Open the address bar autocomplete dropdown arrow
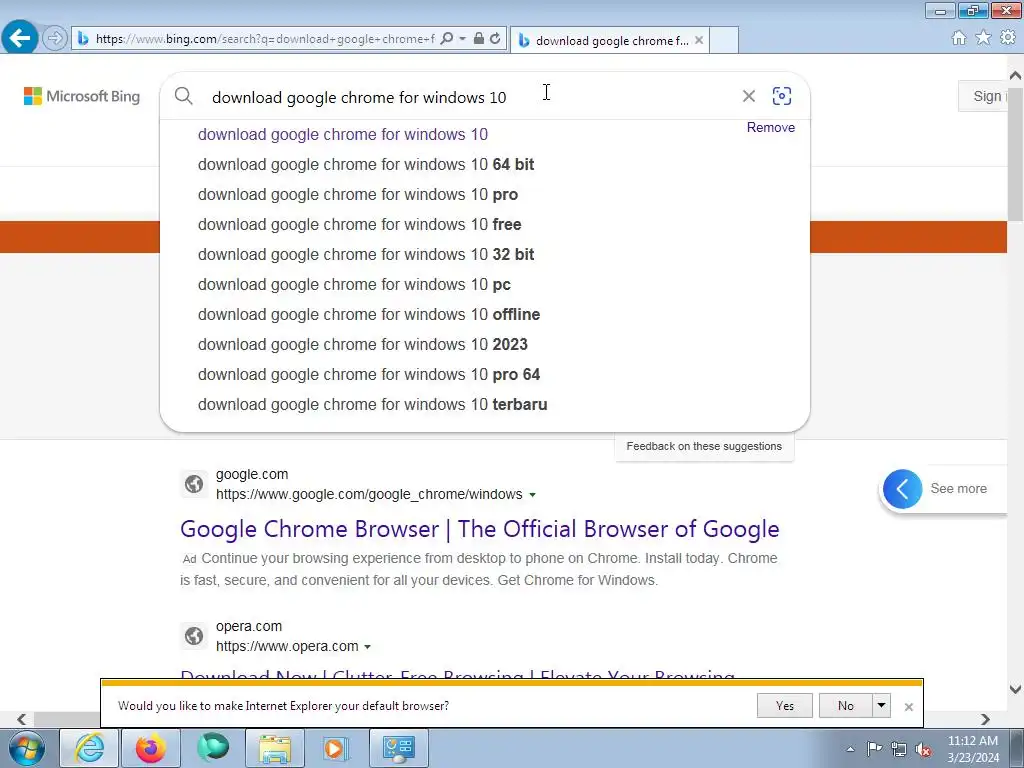 (462, 39)
